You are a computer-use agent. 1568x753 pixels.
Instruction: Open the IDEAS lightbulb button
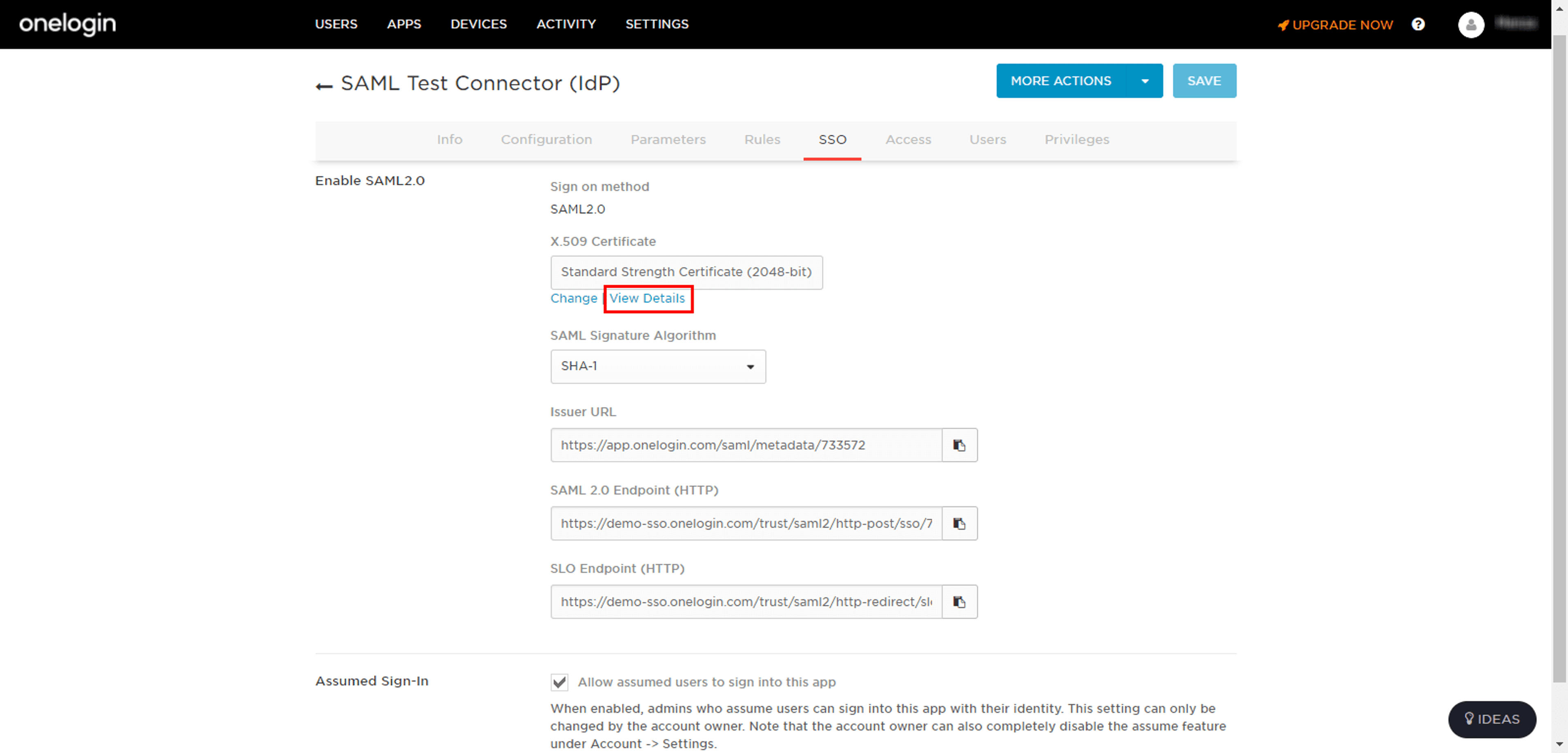1492,719
